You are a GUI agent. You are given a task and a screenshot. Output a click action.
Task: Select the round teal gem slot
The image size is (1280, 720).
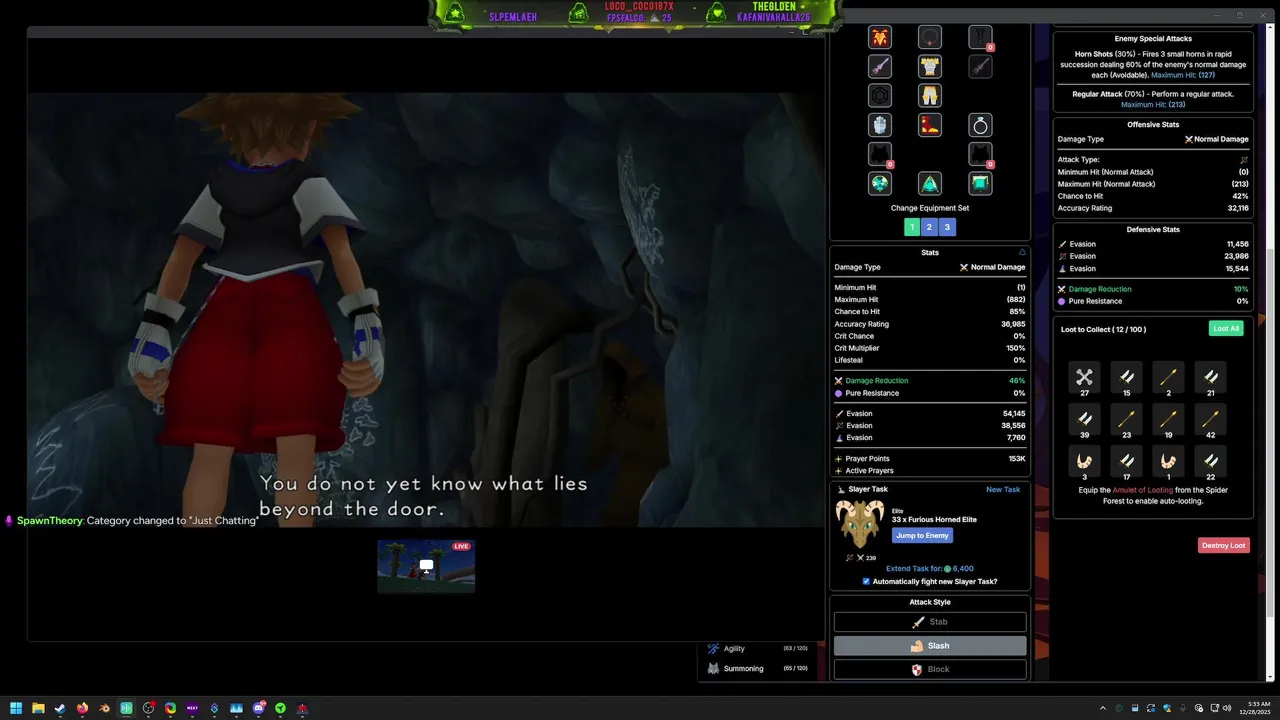pos(880,183)
